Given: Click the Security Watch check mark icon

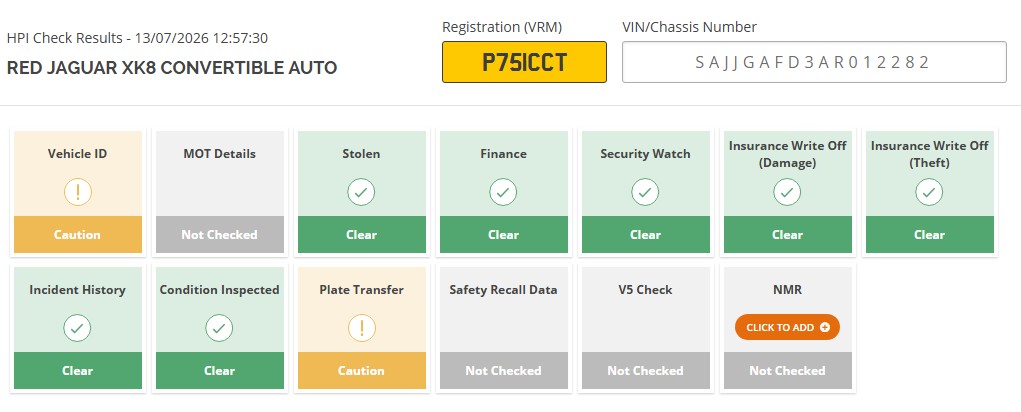Looking at the screenshot, I should (645, 192).
